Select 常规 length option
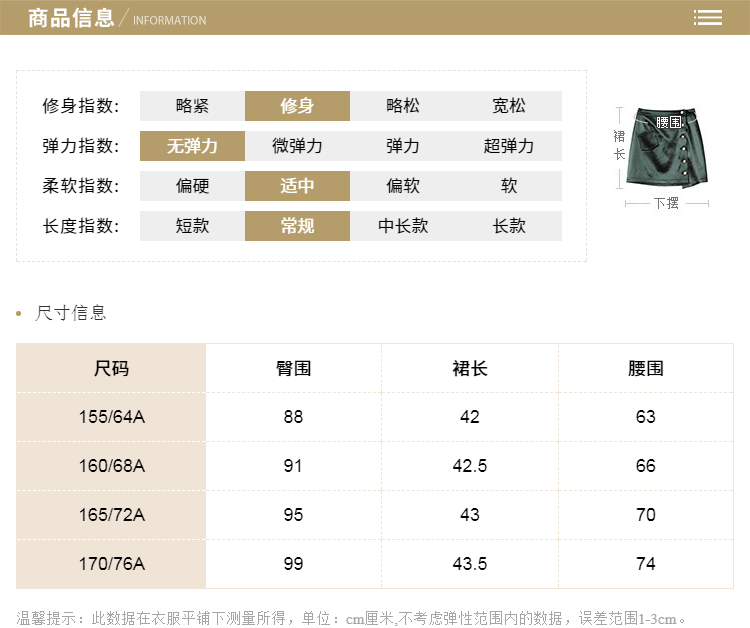Image resolution: width=750 pixels, height=628 pixels. pos(297,226)
